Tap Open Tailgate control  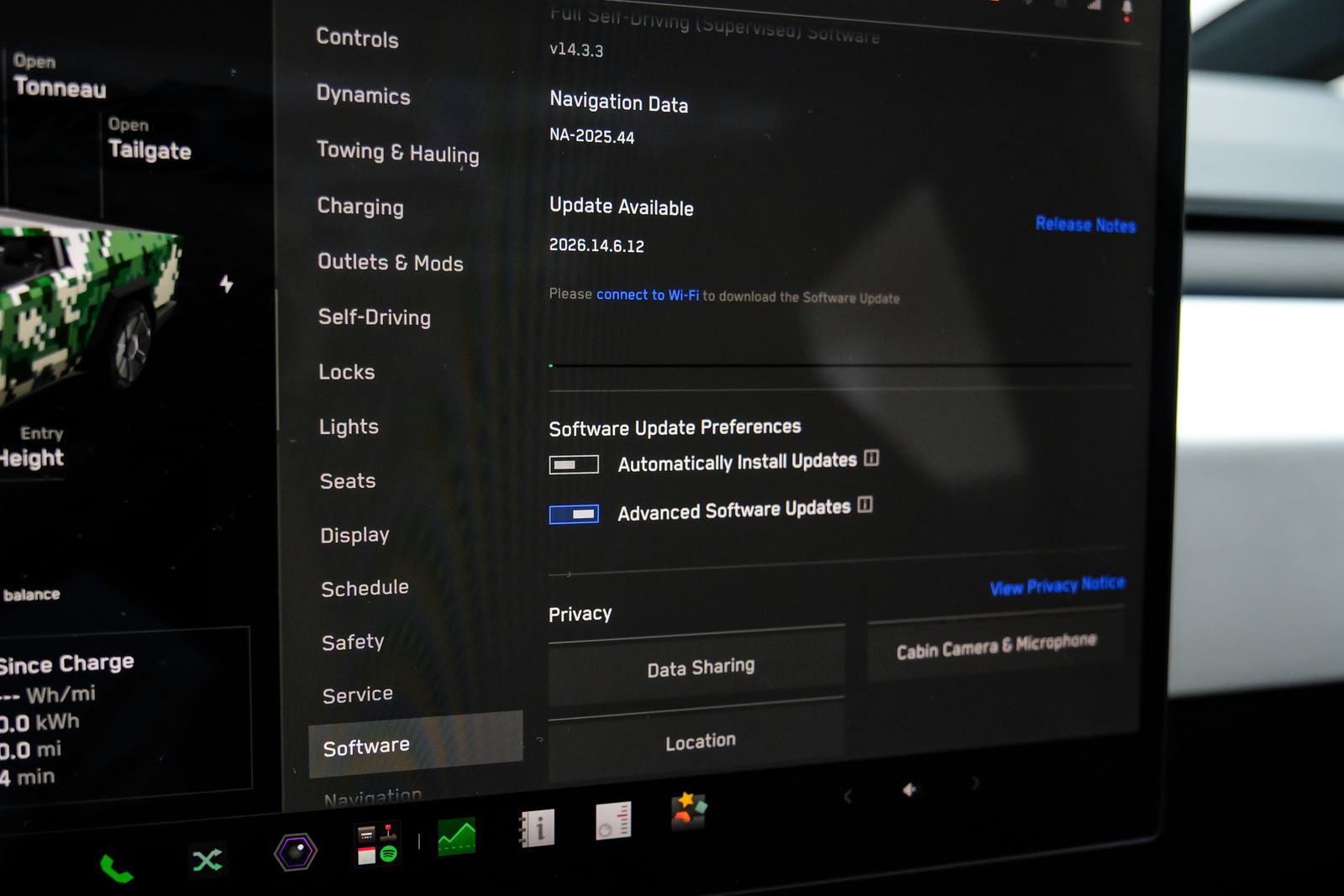(150, 139)
